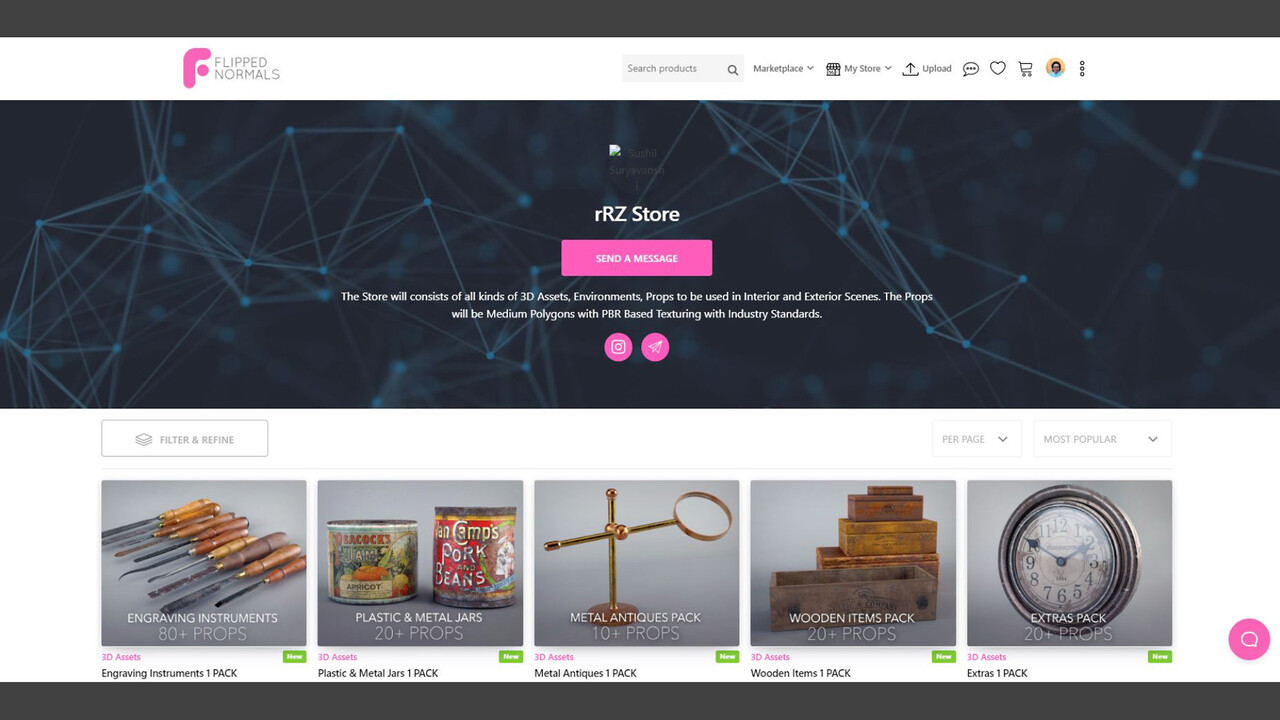Click the FlippedNormals logo
Screen dimensions: 1280x720
point(231,68)
